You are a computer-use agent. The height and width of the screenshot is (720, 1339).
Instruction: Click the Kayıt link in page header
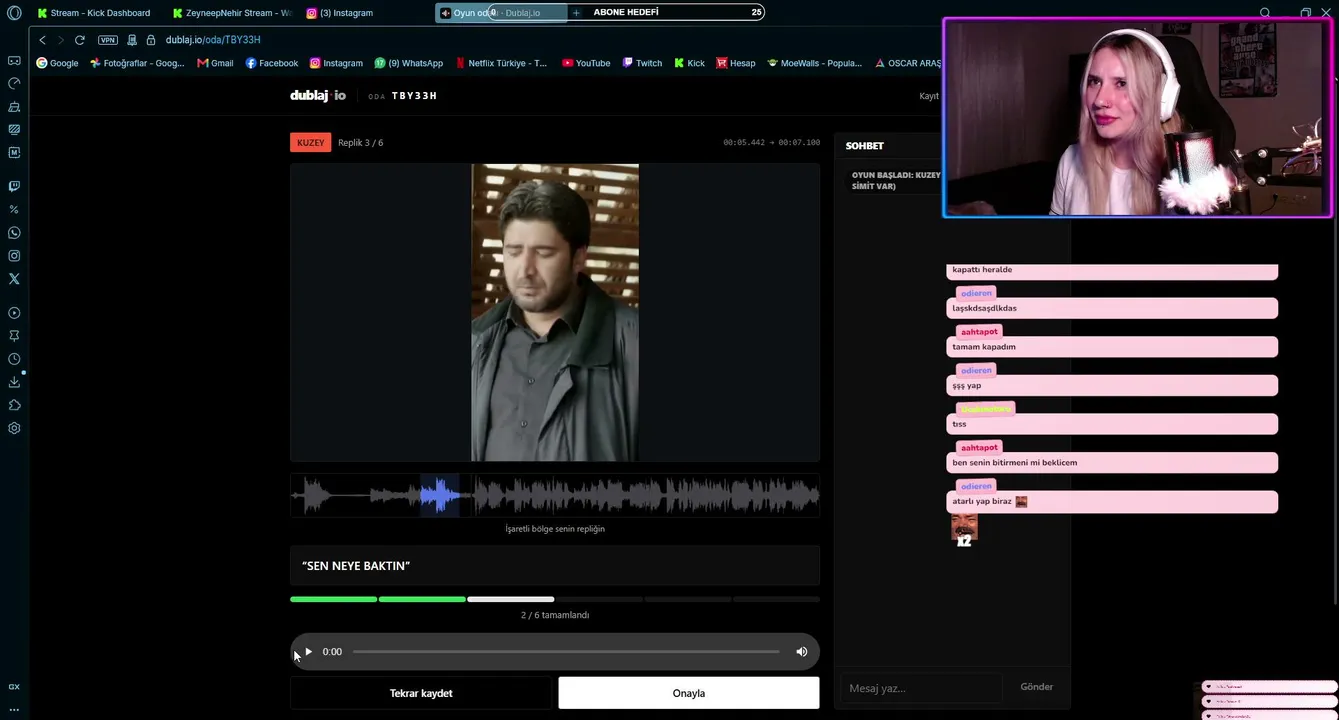click(x=929, y=96)
